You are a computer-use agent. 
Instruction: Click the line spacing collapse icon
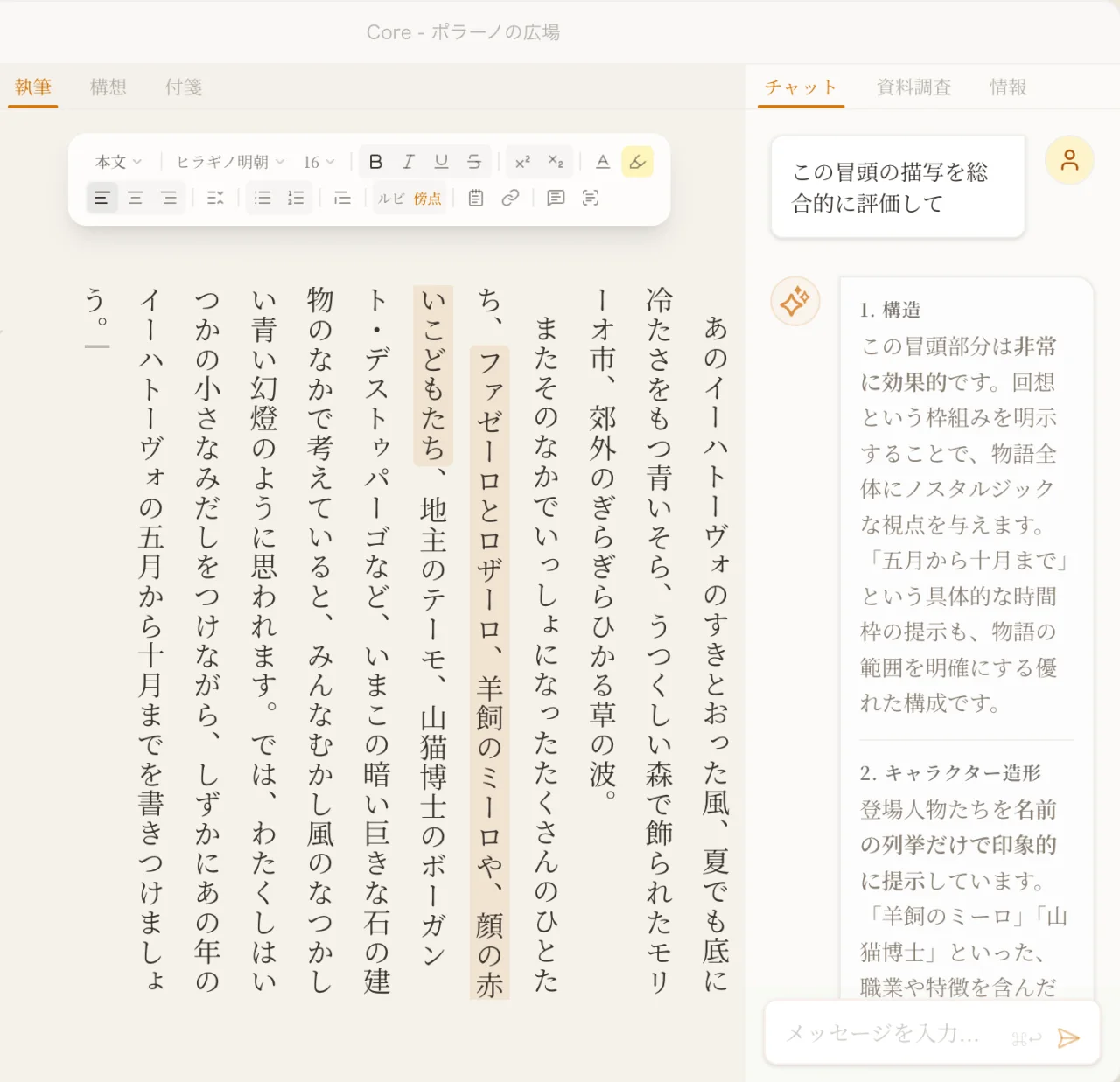215,198
